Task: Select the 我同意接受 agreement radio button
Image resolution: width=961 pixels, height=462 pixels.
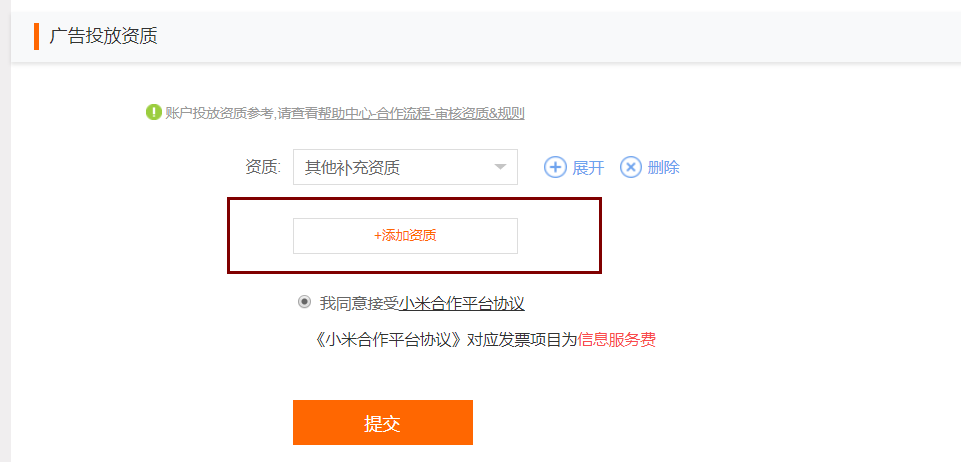Action: point(304,302)
